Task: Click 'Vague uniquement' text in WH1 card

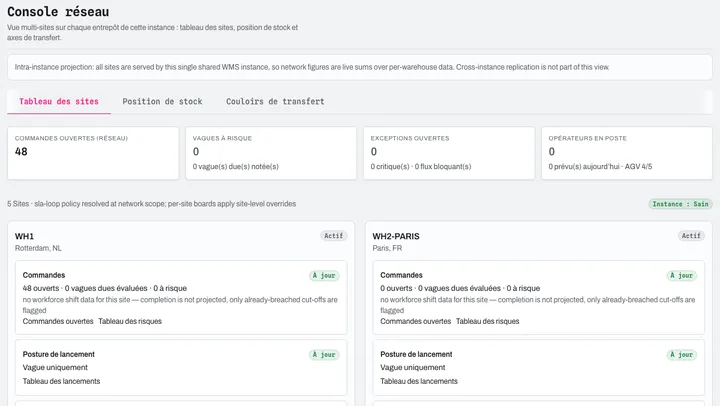Action: click(x=55, y=367)
